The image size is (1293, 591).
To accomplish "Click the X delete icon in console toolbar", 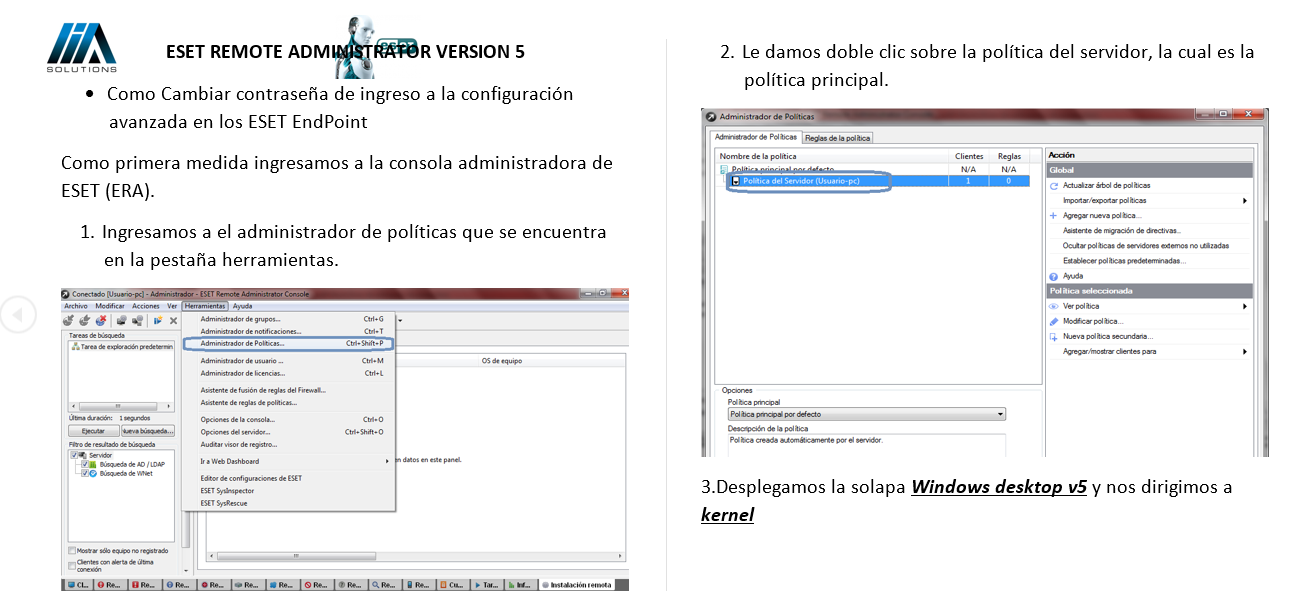I will [173, 321].
